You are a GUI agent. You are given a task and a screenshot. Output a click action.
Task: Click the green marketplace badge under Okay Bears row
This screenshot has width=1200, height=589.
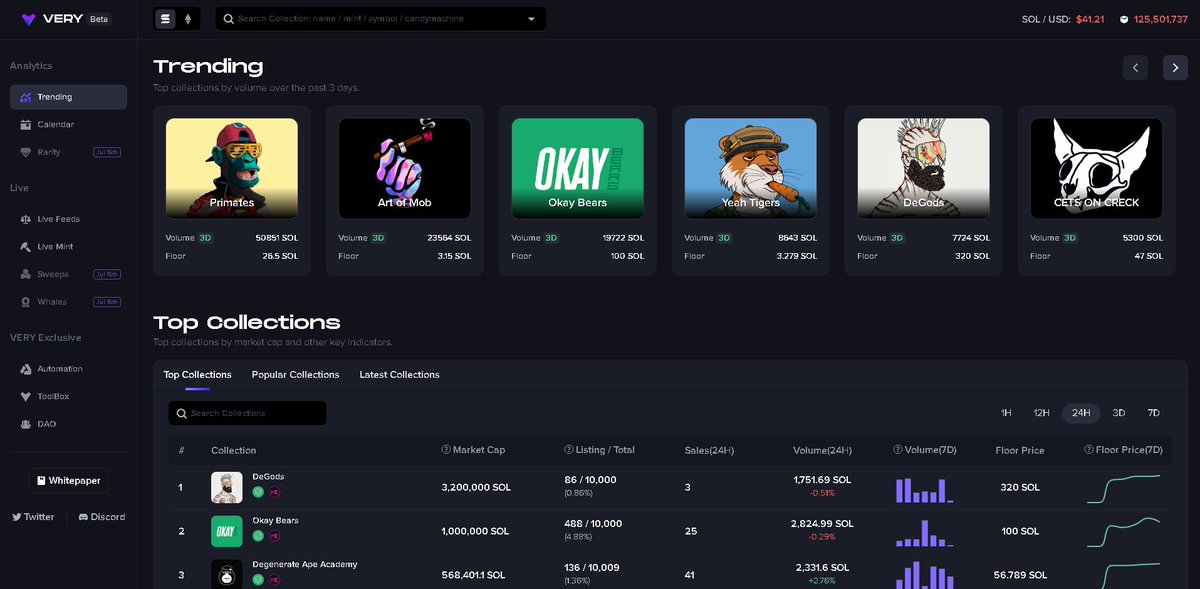(x=258, y=536)
